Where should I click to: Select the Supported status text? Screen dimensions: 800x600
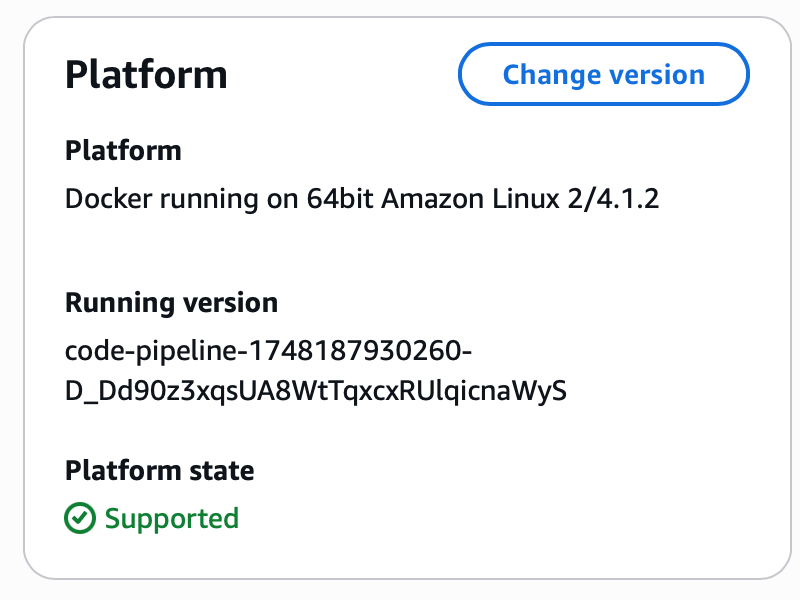coord(172,519)
